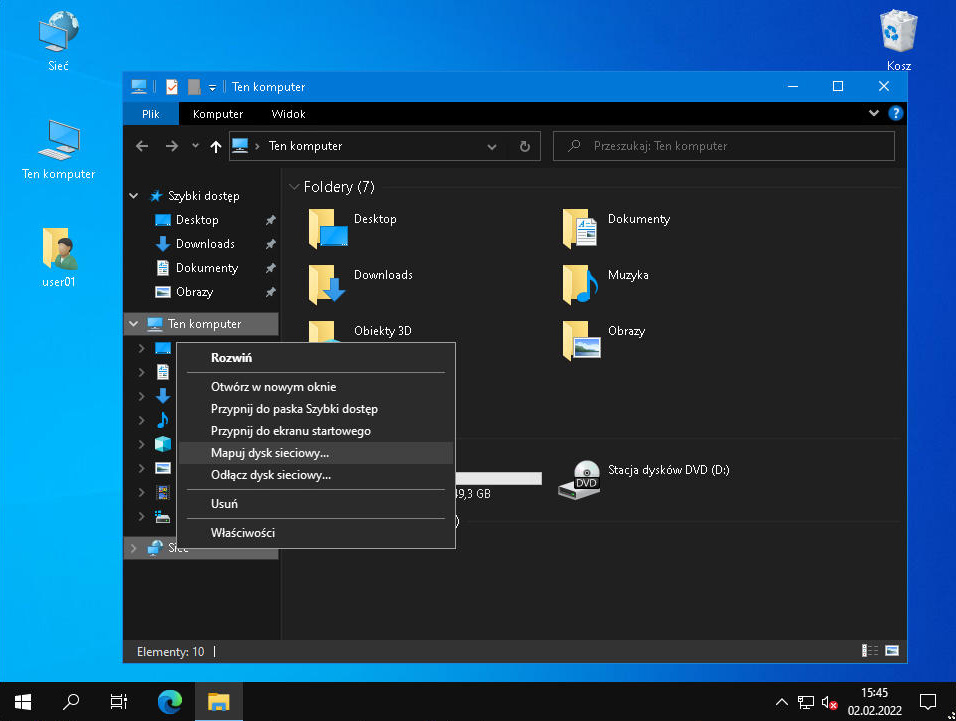Expand the Sieć node in navigation pane
This screenshot has width=956, height=721.
coord(134,547)
